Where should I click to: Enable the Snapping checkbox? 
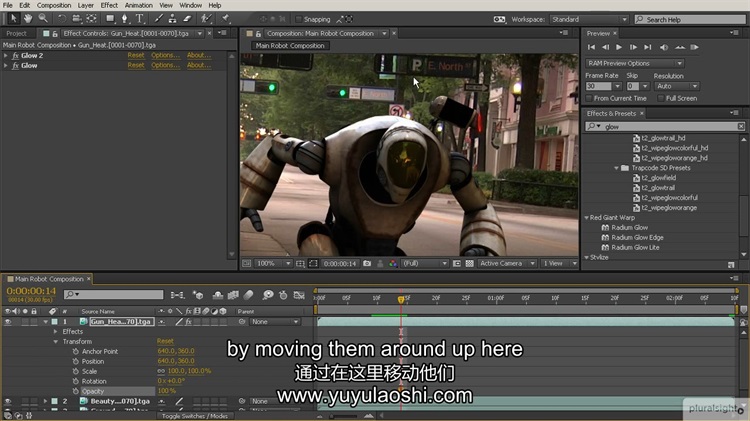tap(299, 19)
